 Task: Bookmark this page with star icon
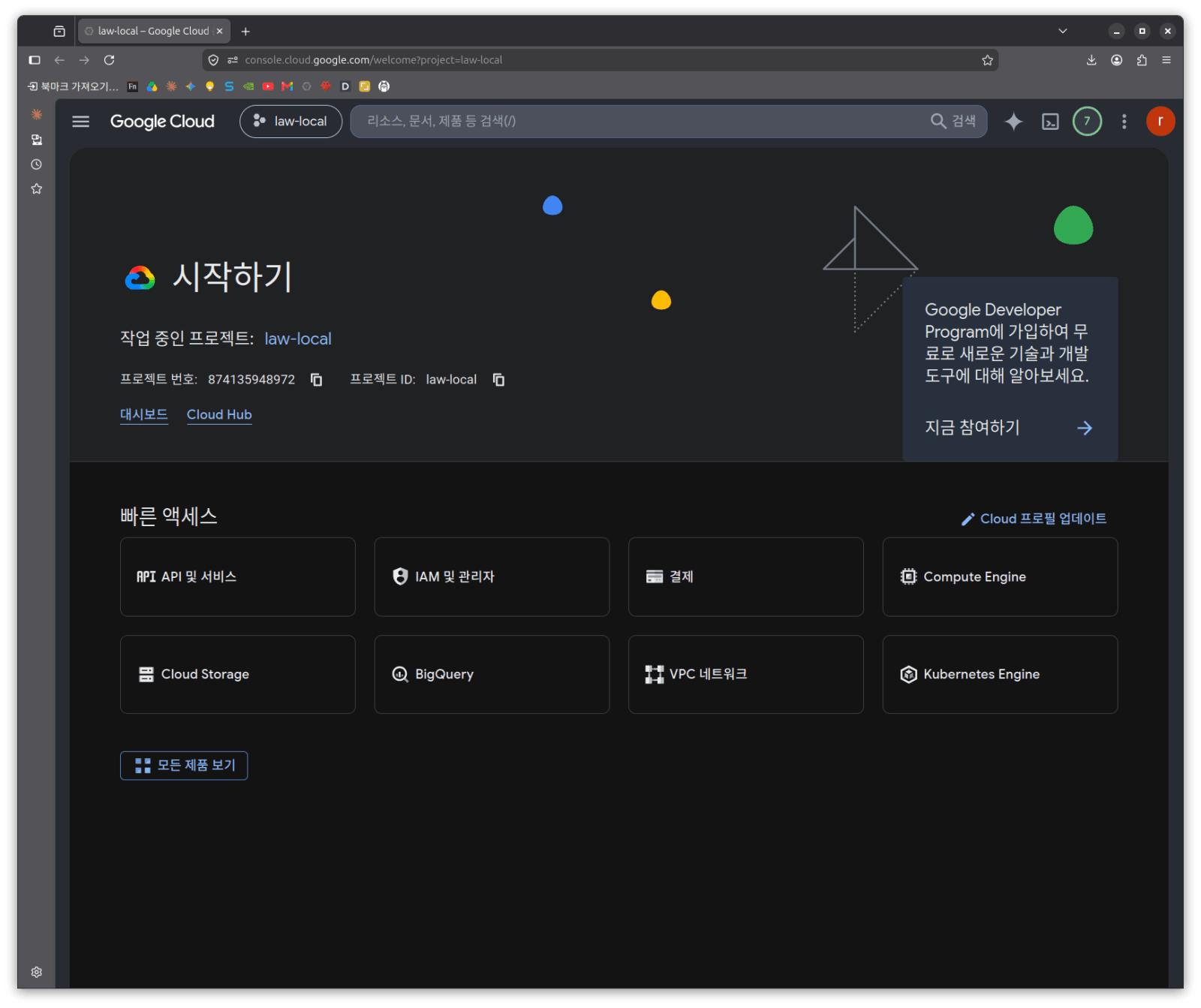coord(987,60)
